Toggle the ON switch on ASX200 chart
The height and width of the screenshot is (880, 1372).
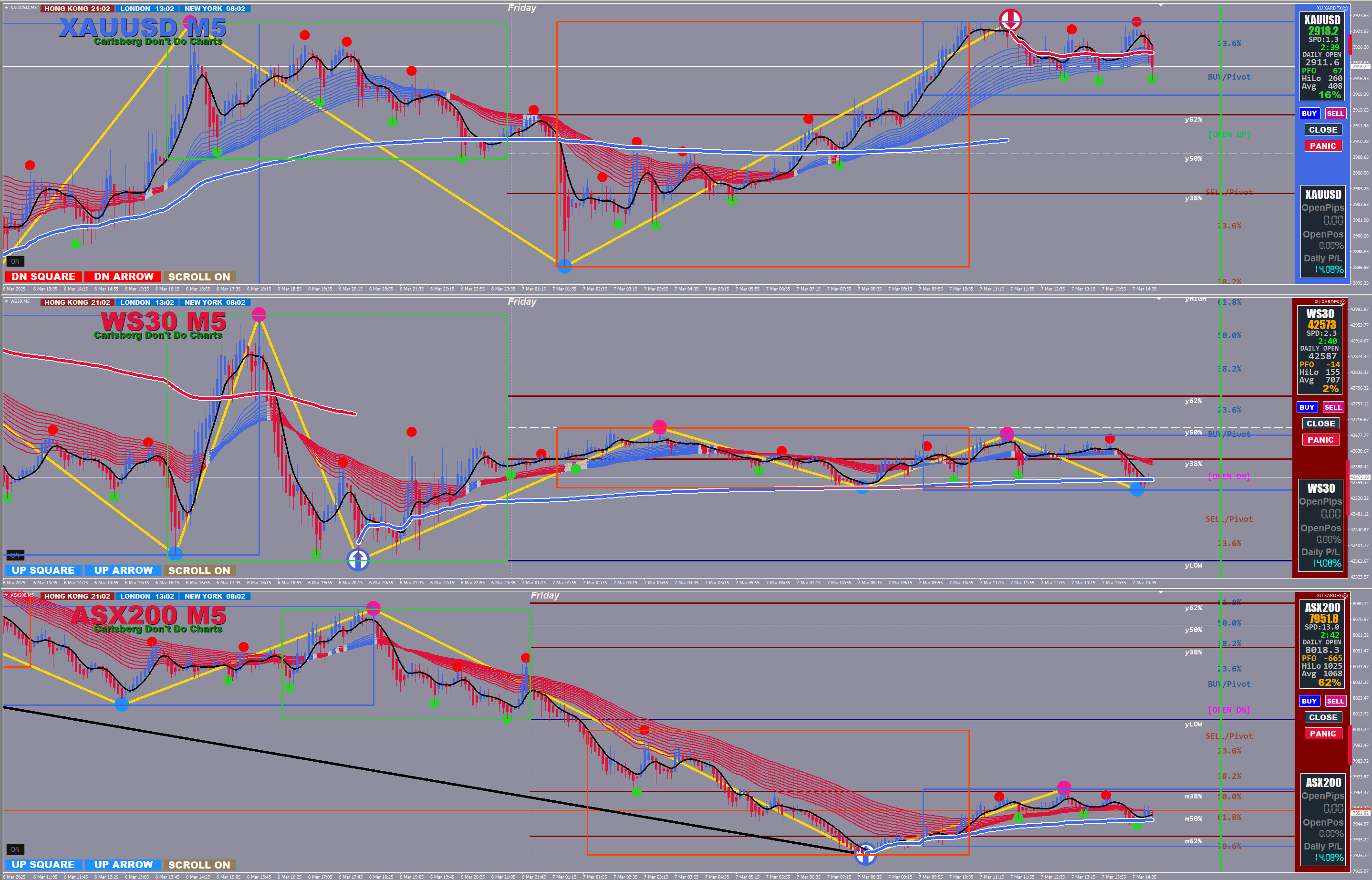(x=15, y=849)
